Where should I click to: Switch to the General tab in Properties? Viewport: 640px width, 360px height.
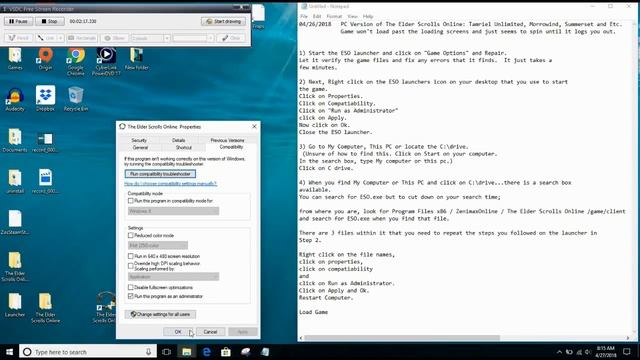pos(140,147)
